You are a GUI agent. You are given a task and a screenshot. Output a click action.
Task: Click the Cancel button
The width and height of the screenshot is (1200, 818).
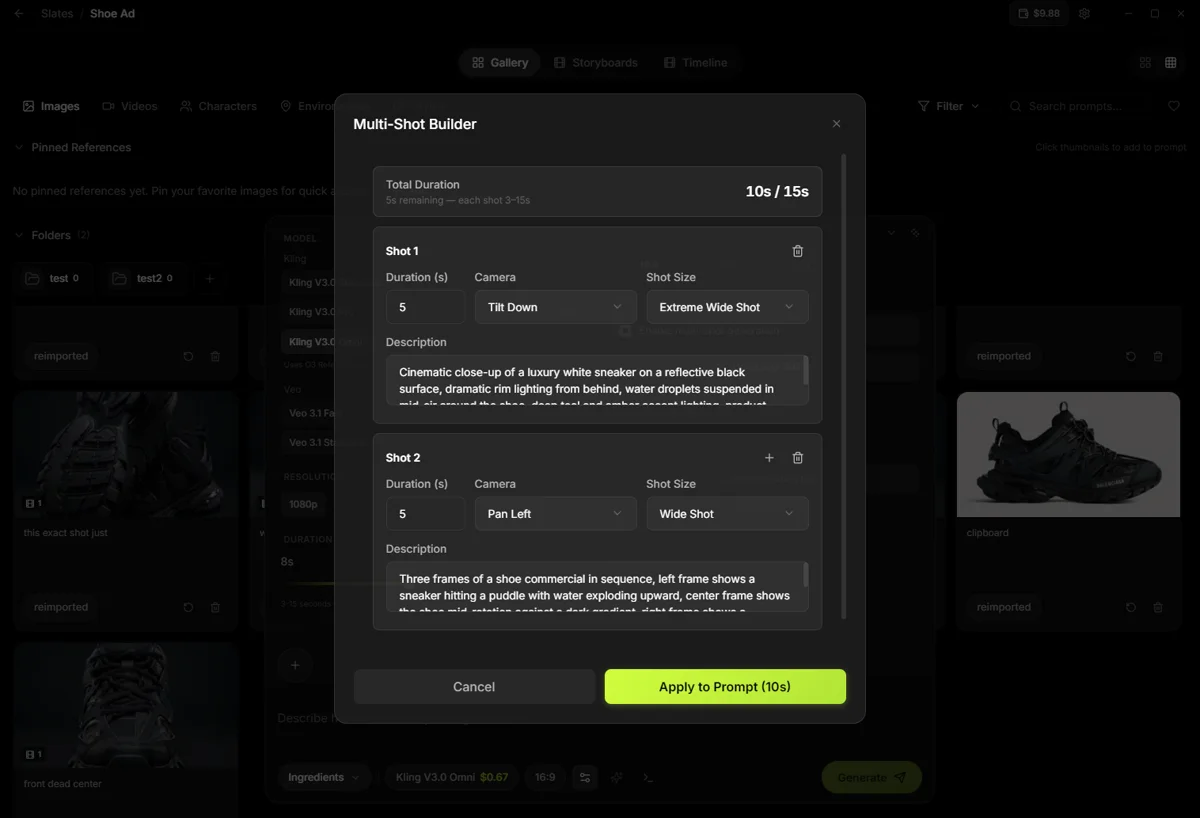[x=474, y=687]
